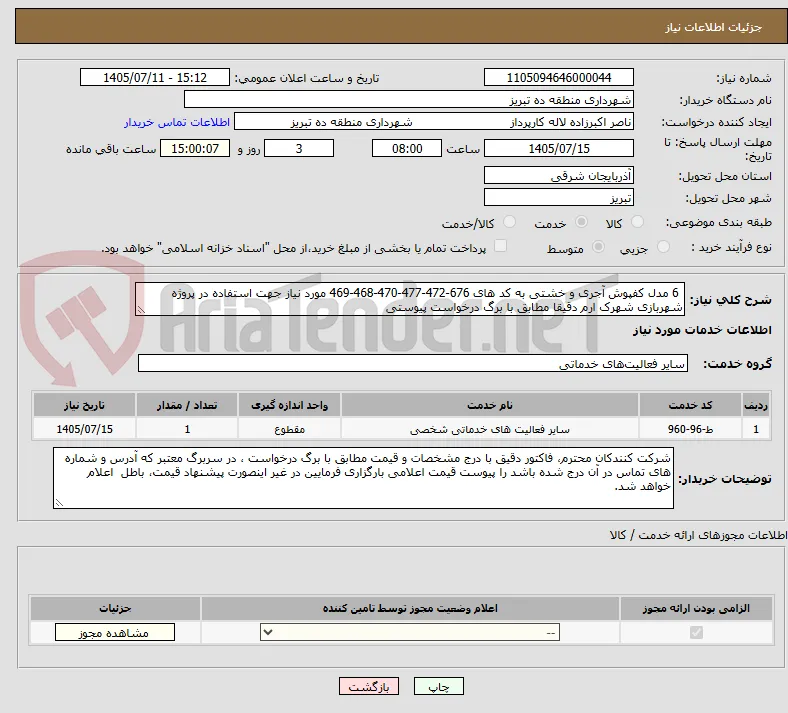This screenshot has width=788, height=713.
Task: Click the remaining time 15:00:07 field
Action: [195, 148]
